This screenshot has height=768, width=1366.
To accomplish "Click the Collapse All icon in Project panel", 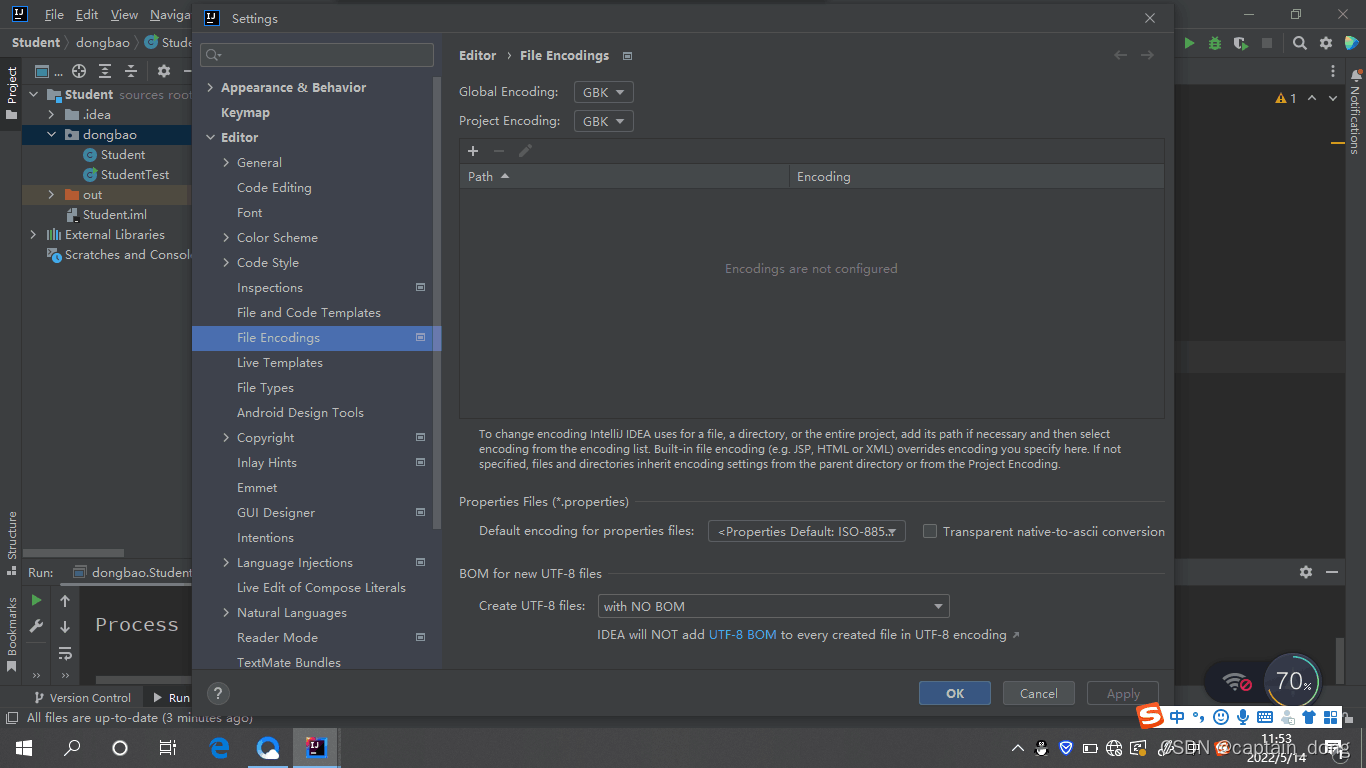I will [x=131, y=71].
